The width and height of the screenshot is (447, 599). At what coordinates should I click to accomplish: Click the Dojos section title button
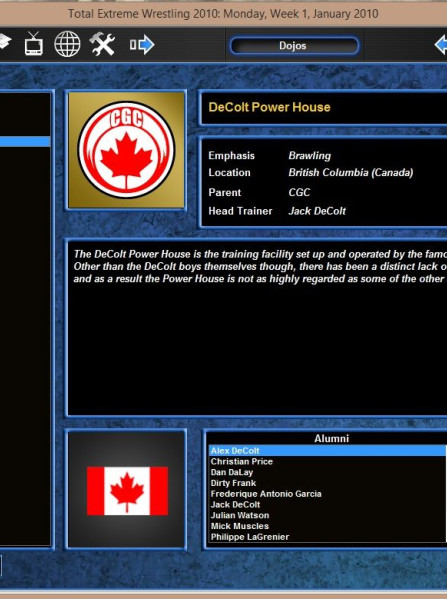[294, 46]
